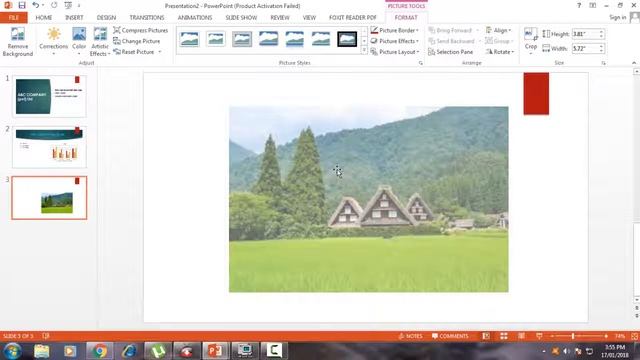Open the Windows Start button
This screenshot has height=360, width=640.
pos(12,351)
